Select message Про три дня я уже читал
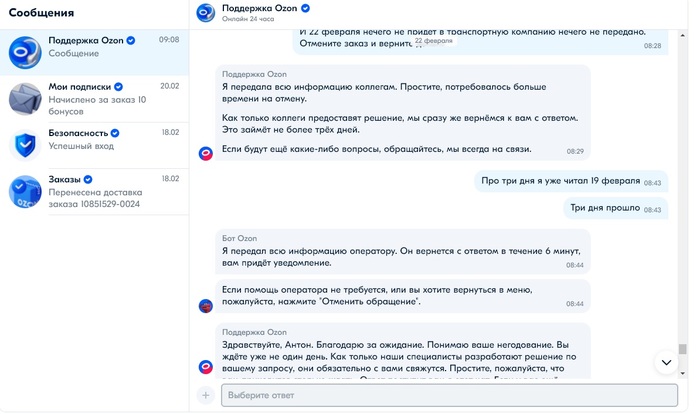The height and width of the screenshot is (414, 700). [x=571, y=181]
